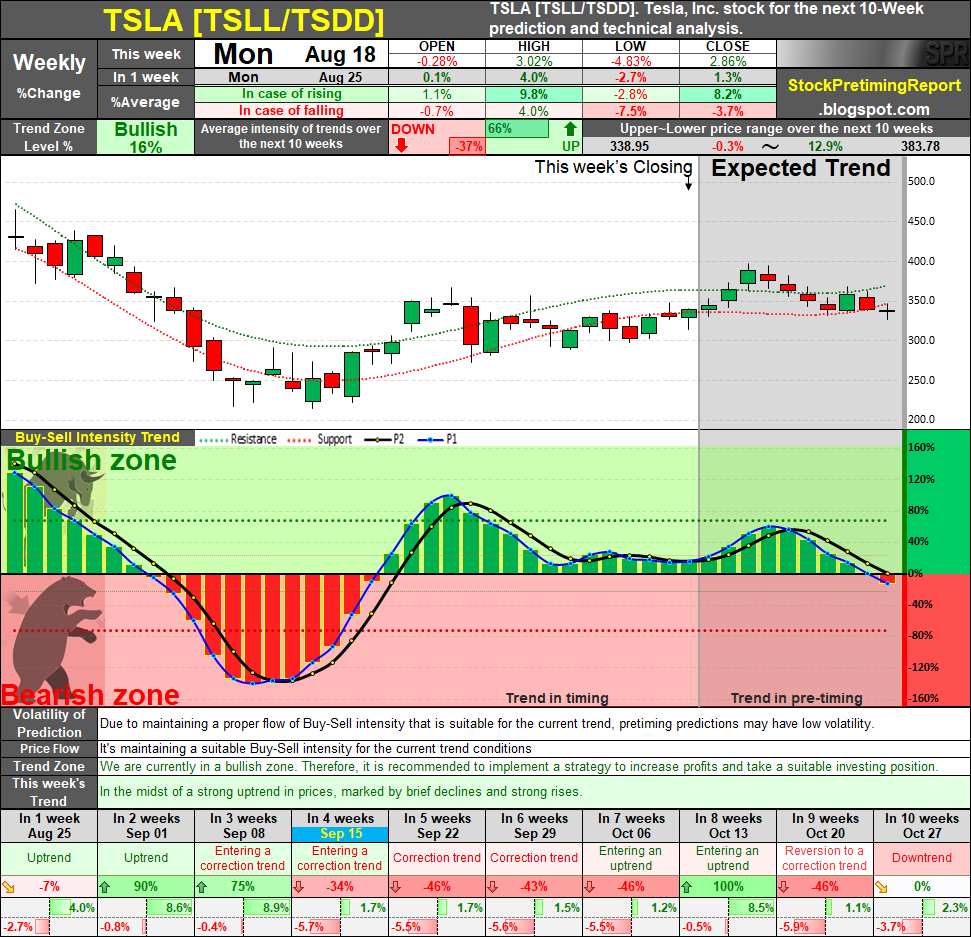Select the In case of rising row label
This screenshot has width=971, height=937.
(292, 94)
